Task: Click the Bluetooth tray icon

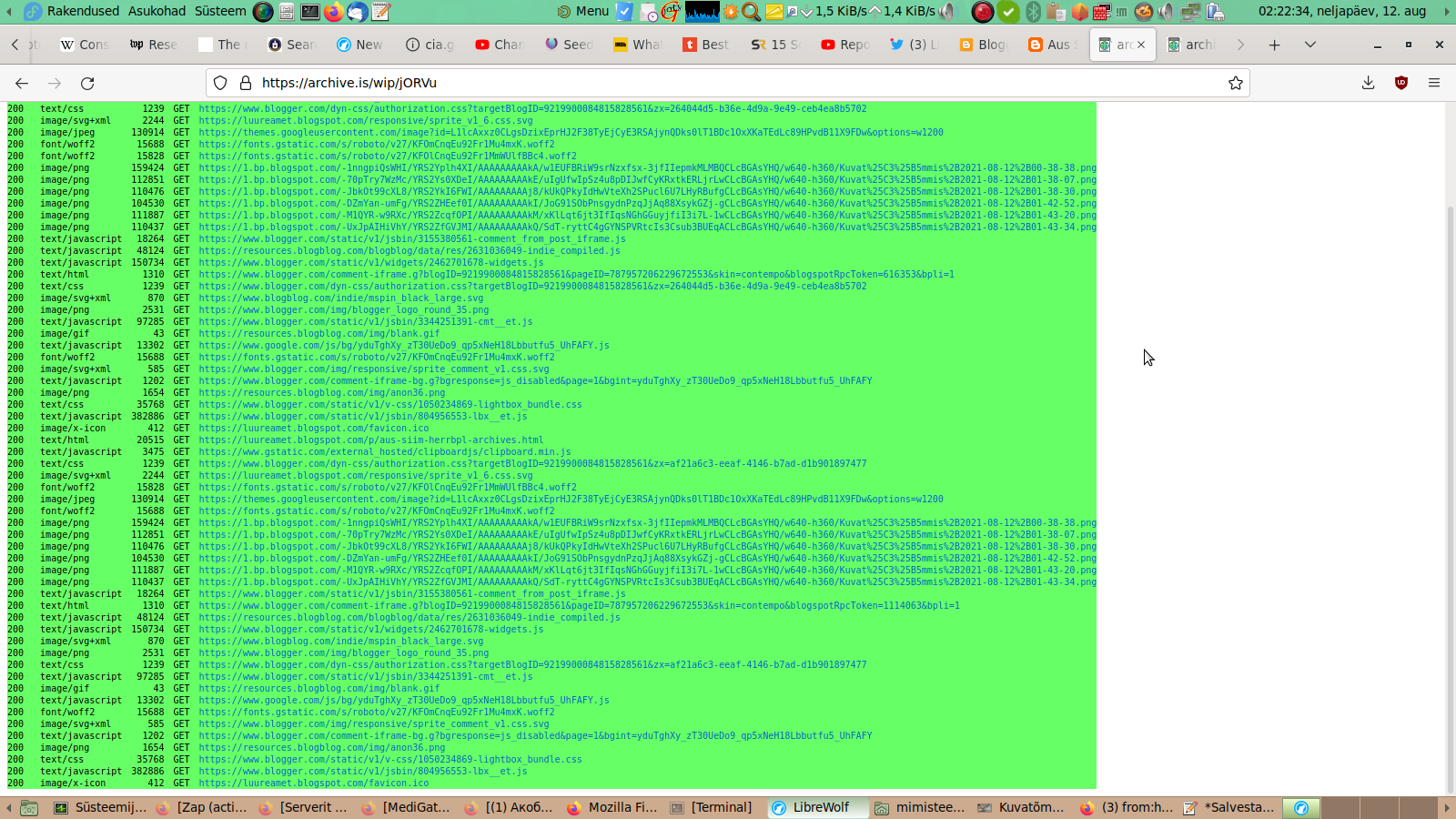Action: click(x=1033, y=12)
